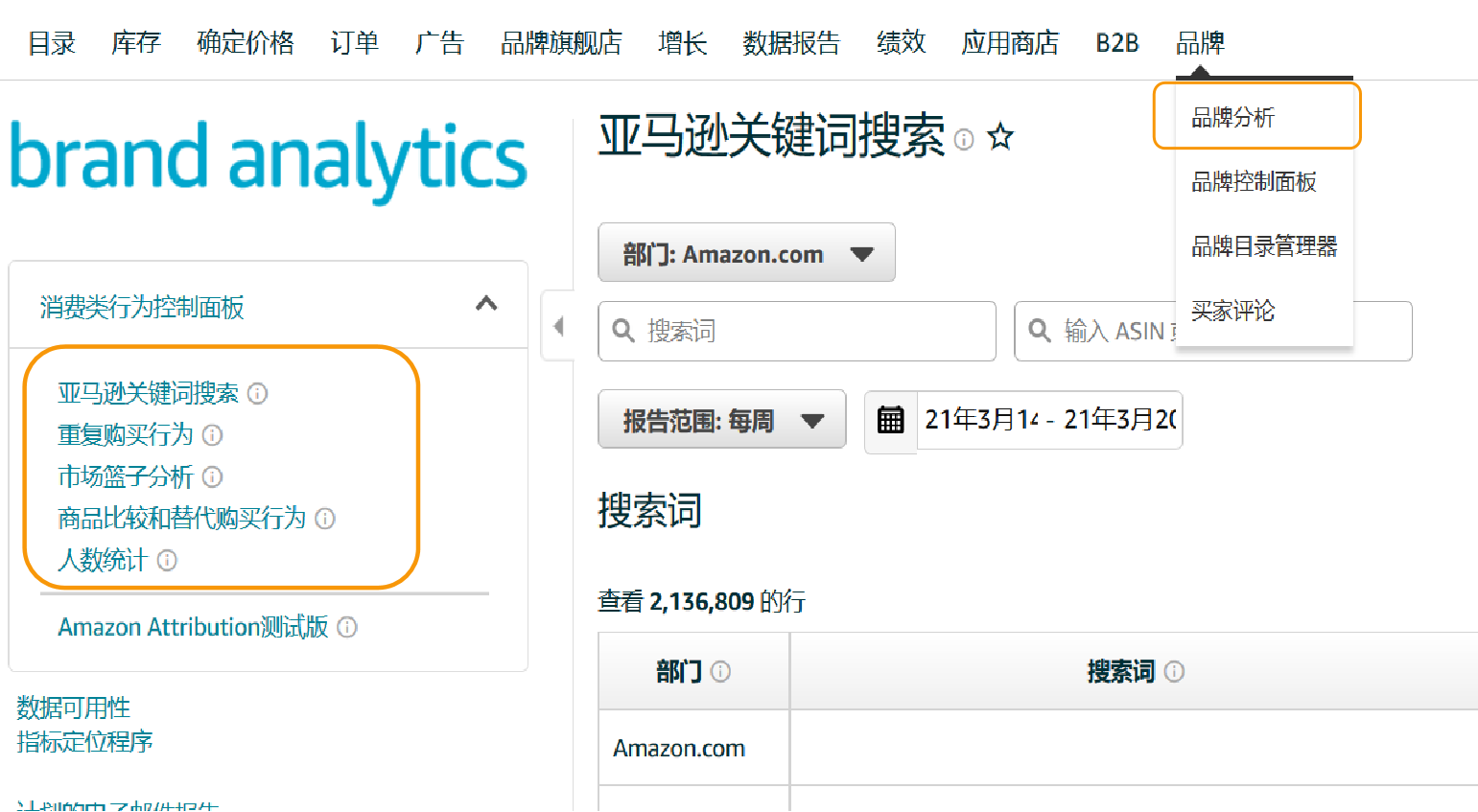Screen dimensions: 1478x812
Task: Open the 确定价格 menu
Action: tap(246, 43)
